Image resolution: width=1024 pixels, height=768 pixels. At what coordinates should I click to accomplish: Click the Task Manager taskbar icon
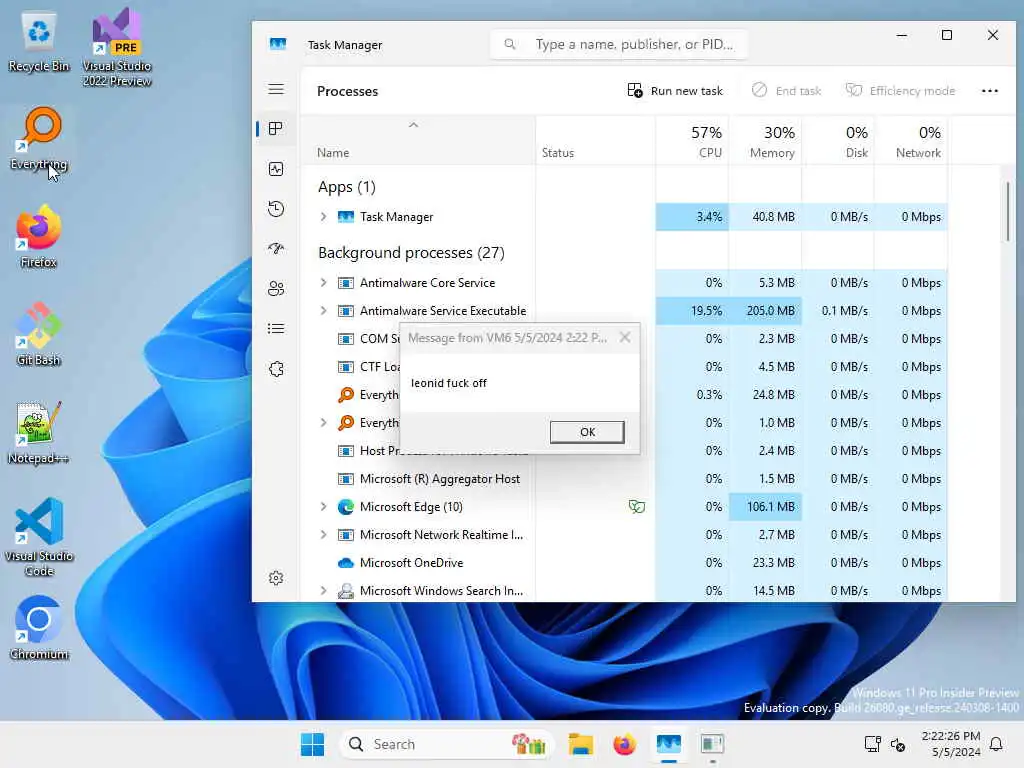tap(669, 744)
